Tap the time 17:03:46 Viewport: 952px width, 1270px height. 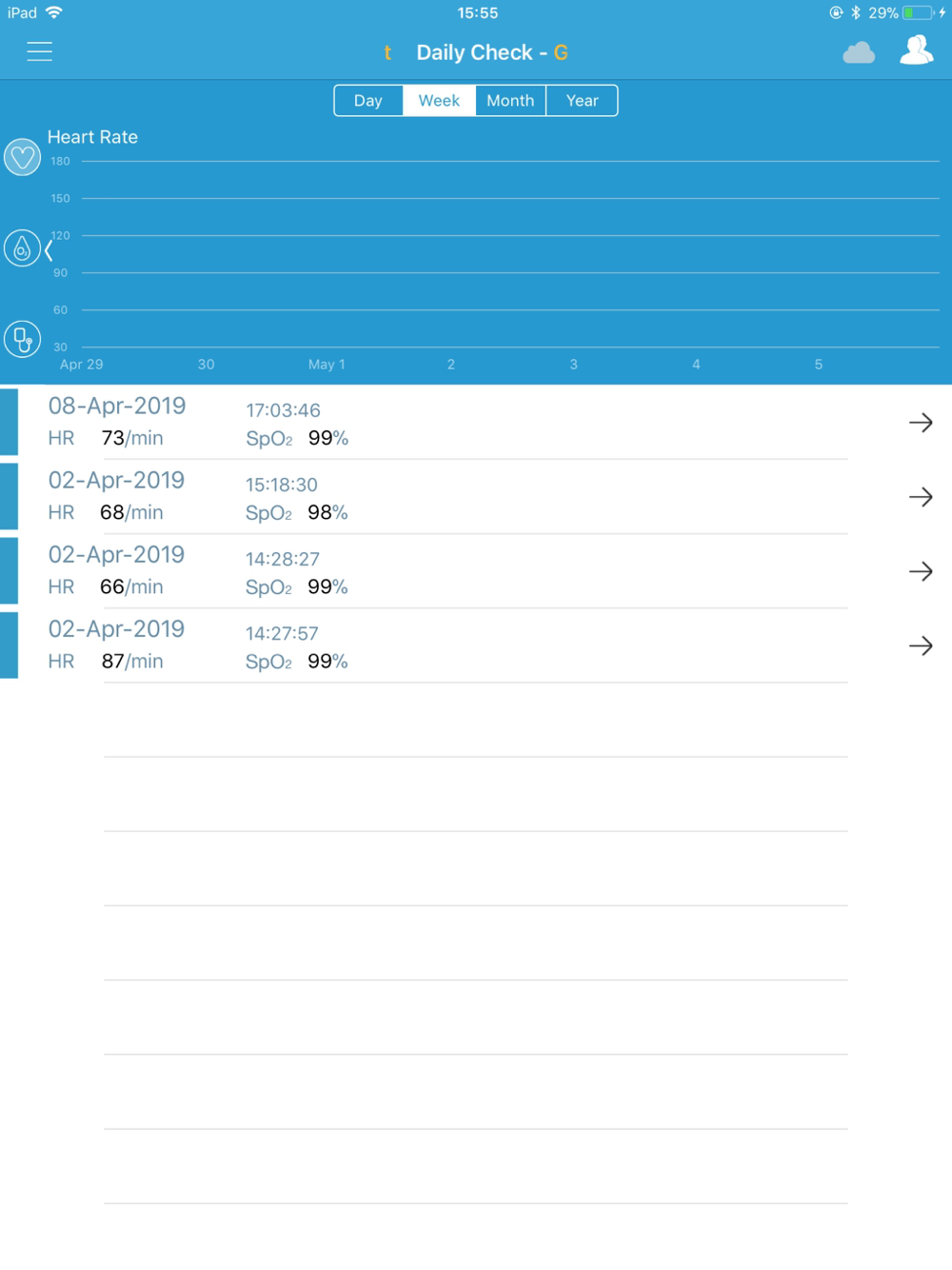(283, 410)
